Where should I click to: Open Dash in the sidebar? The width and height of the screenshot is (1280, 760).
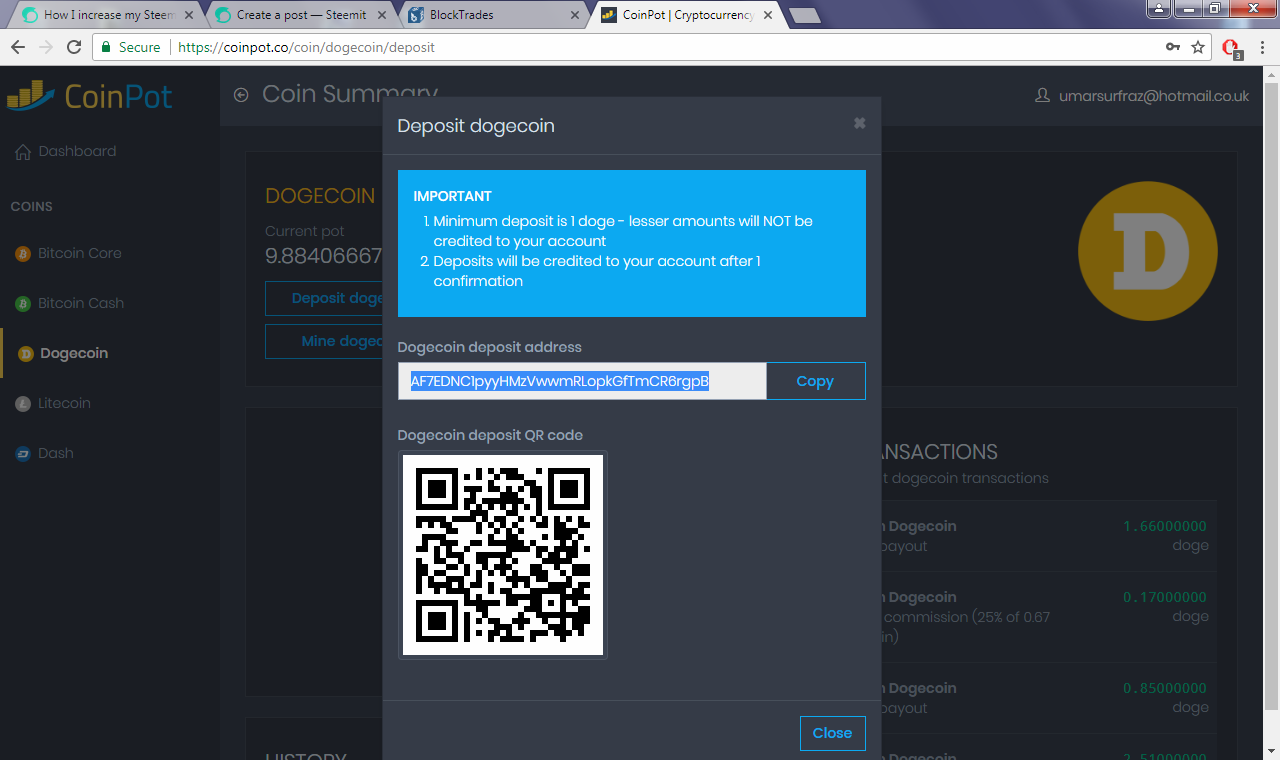[56, 453]
